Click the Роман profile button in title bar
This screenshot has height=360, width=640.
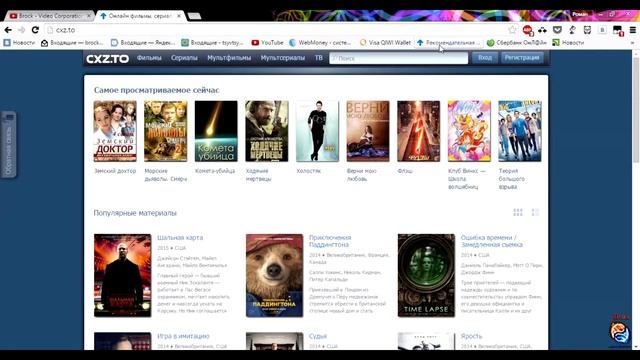[579, 14]
